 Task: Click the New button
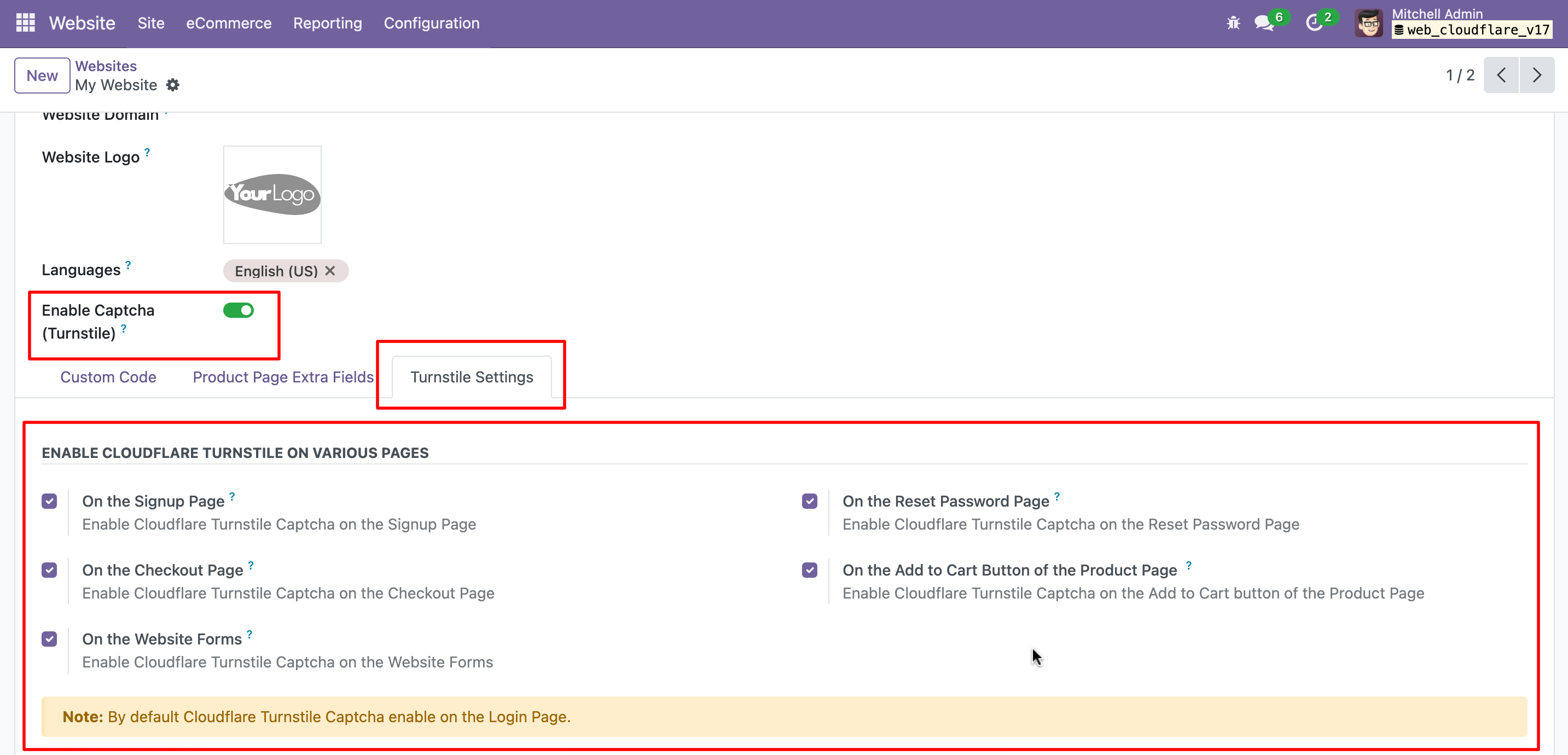tap(42, 75)
